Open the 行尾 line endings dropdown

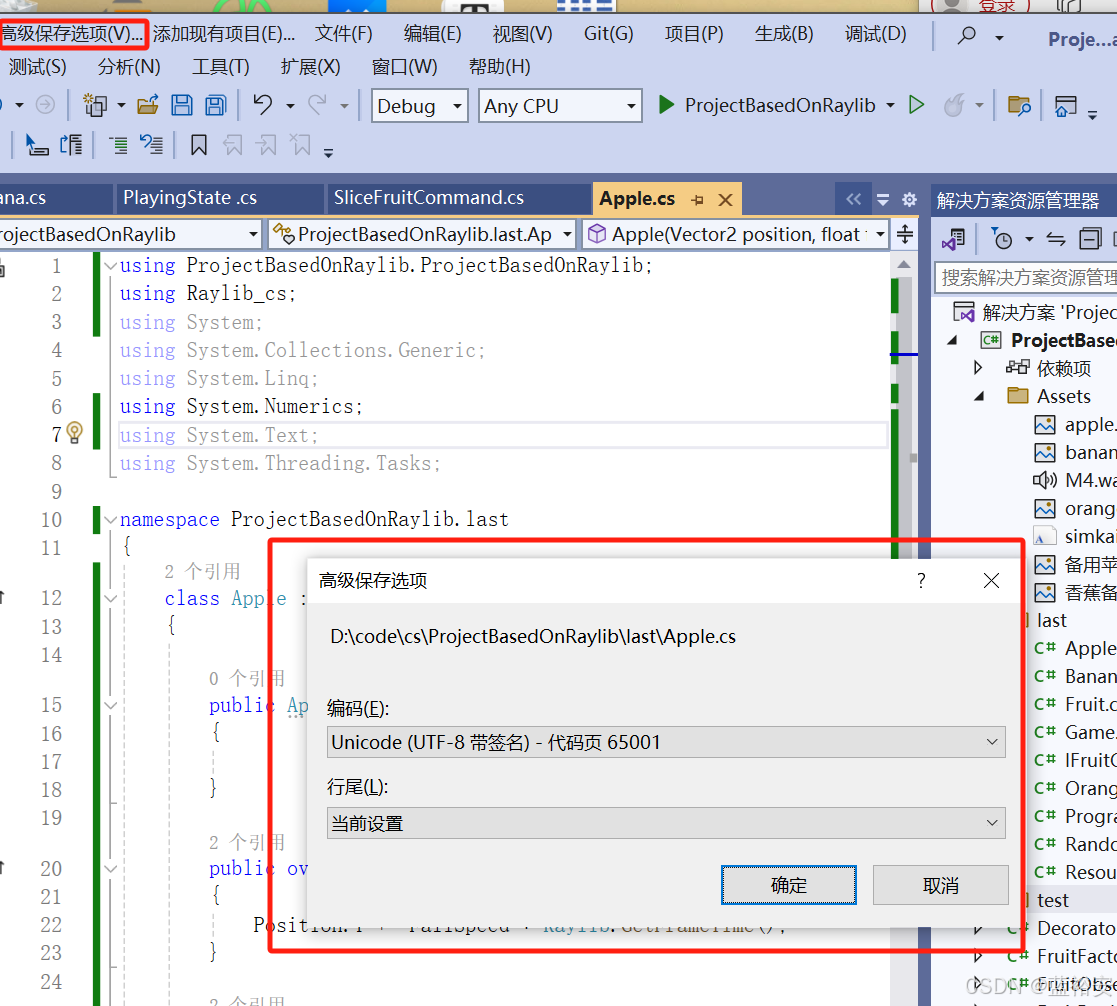[x=666, y=824]
